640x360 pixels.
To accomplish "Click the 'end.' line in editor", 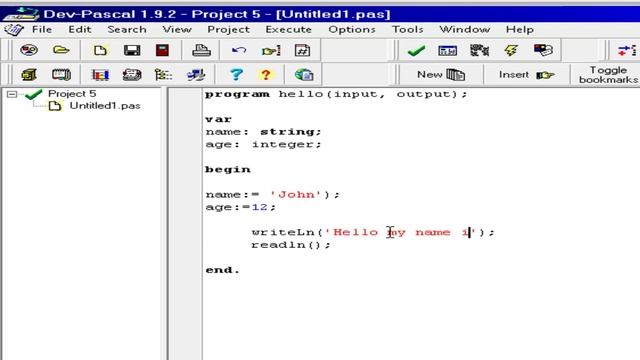I will (x=222, y=270).
